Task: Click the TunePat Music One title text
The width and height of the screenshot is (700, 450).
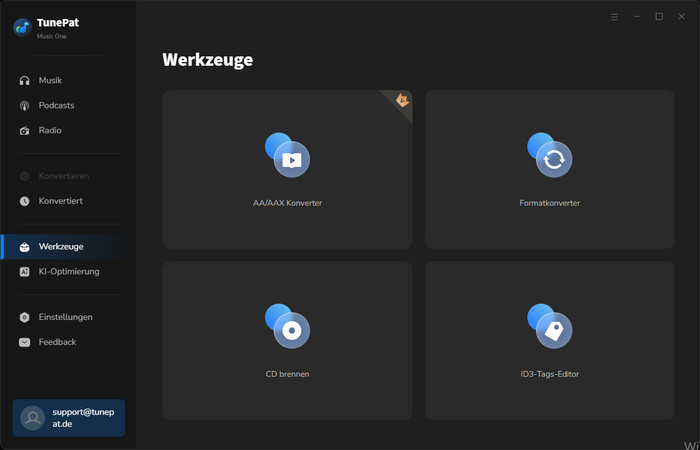Action: 58,28
